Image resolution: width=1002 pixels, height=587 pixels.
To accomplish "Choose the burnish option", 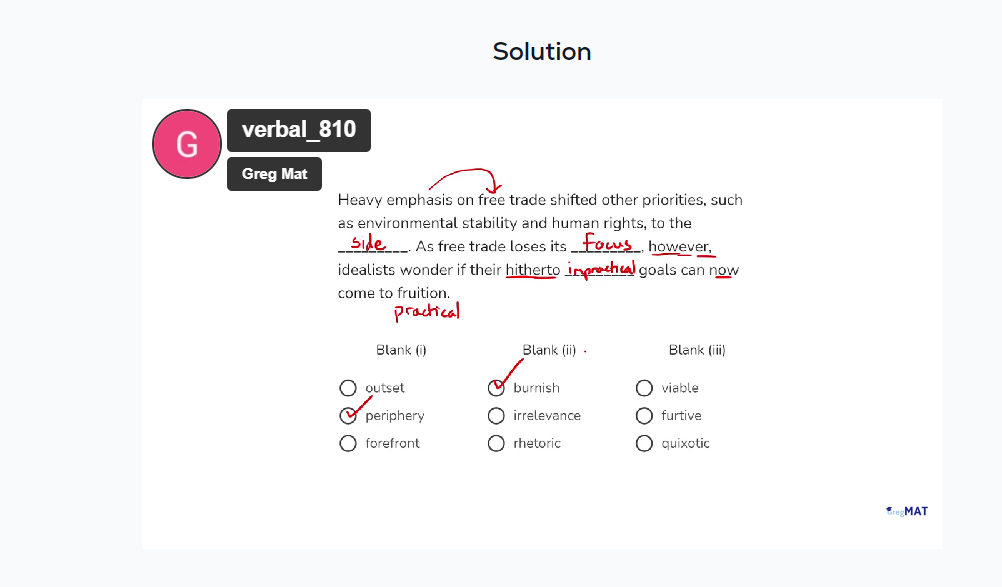I will (496, 388).
